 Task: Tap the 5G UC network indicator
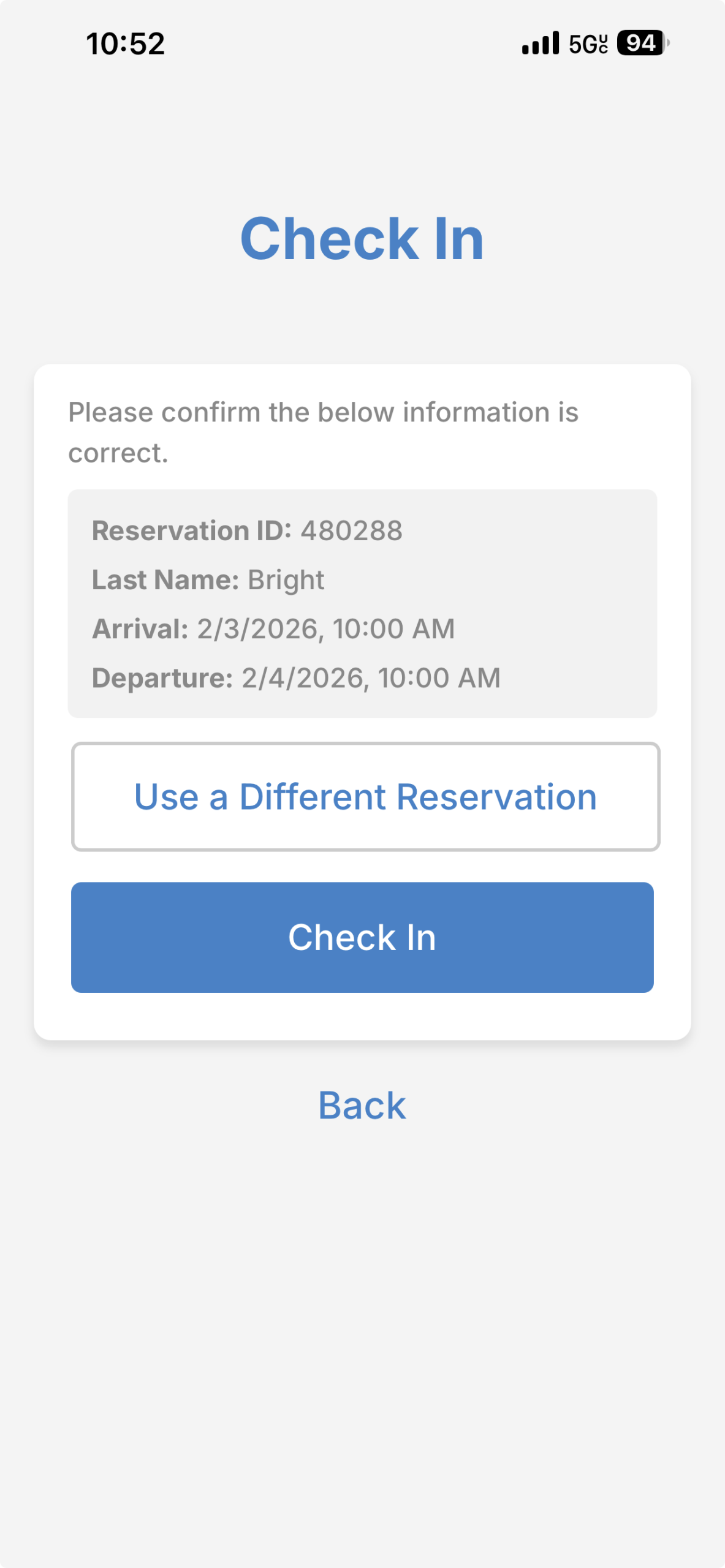tap(588, 44)
